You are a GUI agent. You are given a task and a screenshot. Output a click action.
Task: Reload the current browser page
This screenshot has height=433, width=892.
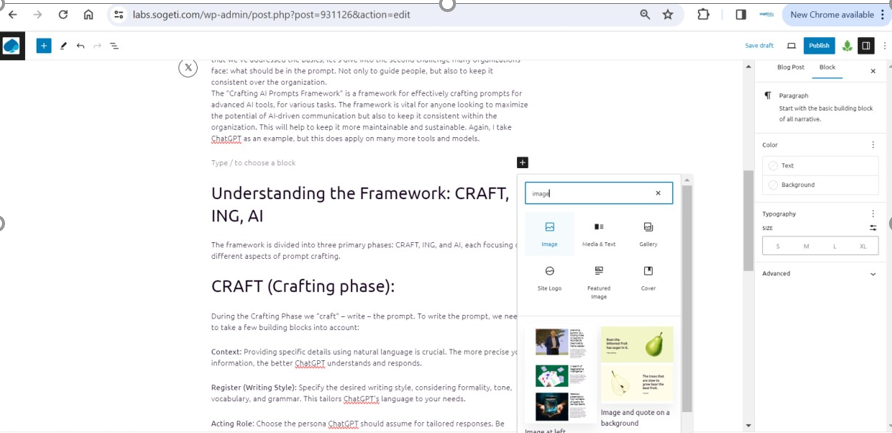[x=63, y=15]
